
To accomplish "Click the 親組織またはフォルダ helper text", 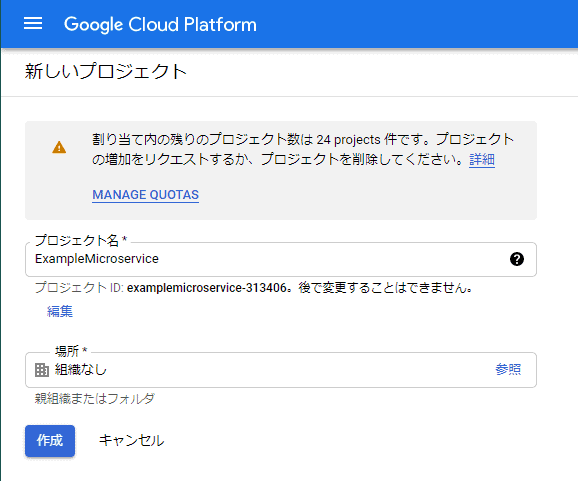I will click(95, 398).
